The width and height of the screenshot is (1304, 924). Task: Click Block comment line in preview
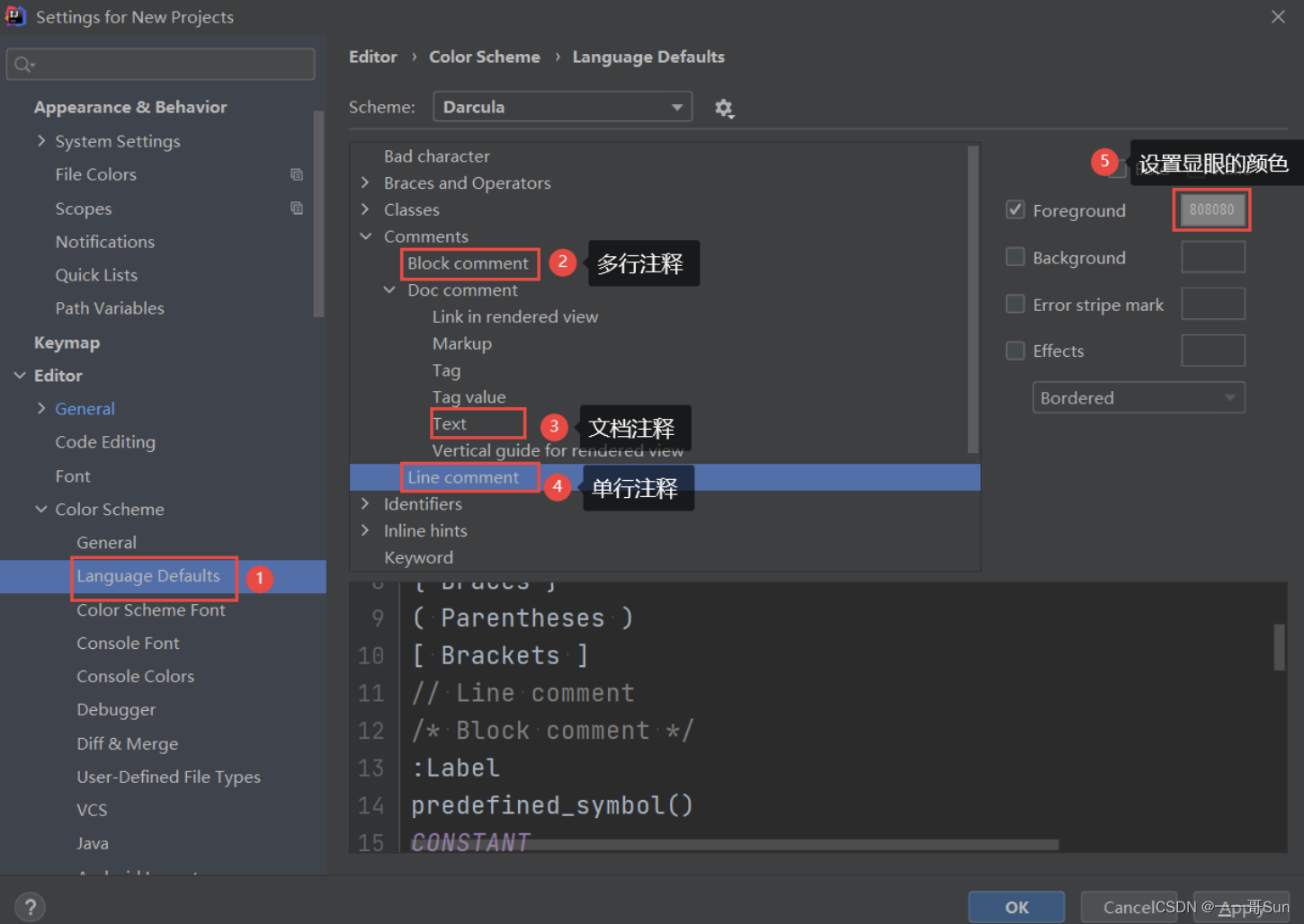(553, 731)
